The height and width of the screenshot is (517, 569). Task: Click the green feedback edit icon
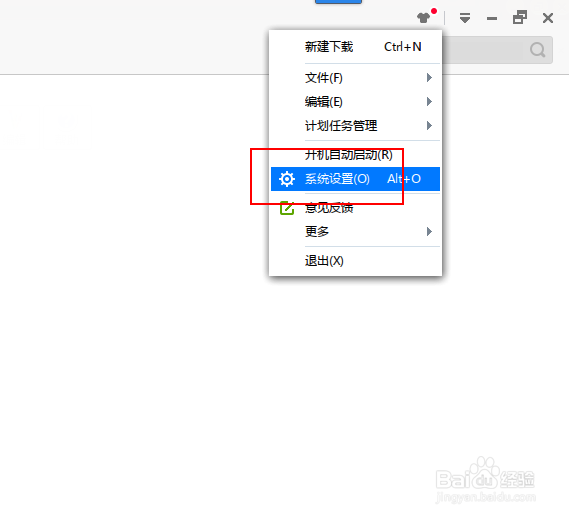(x=287, y=208)
